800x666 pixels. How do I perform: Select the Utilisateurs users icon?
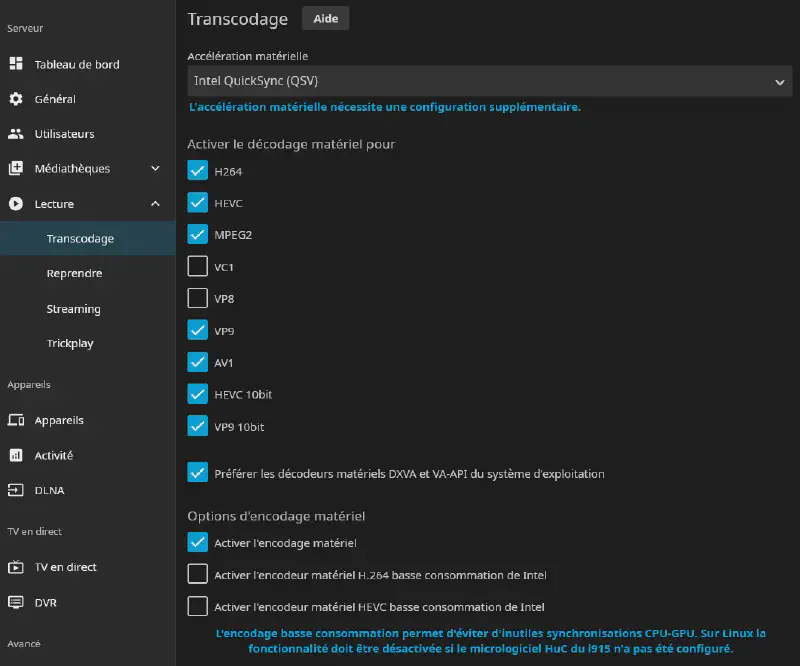(15, 133)
